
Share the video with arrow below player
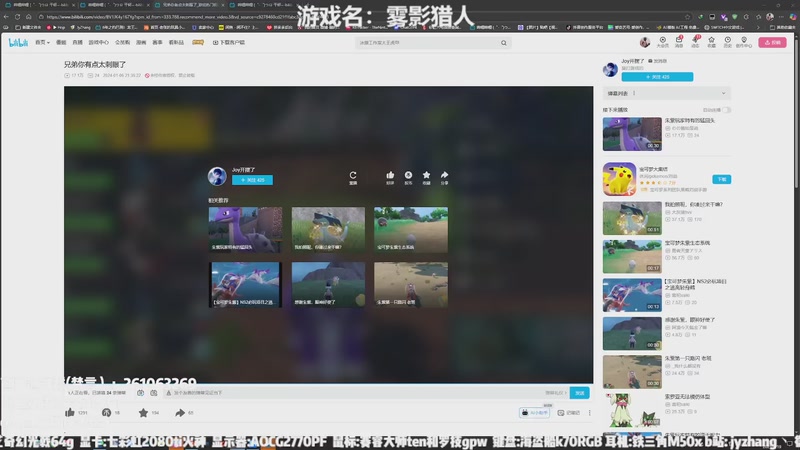(x=180, y=412)
